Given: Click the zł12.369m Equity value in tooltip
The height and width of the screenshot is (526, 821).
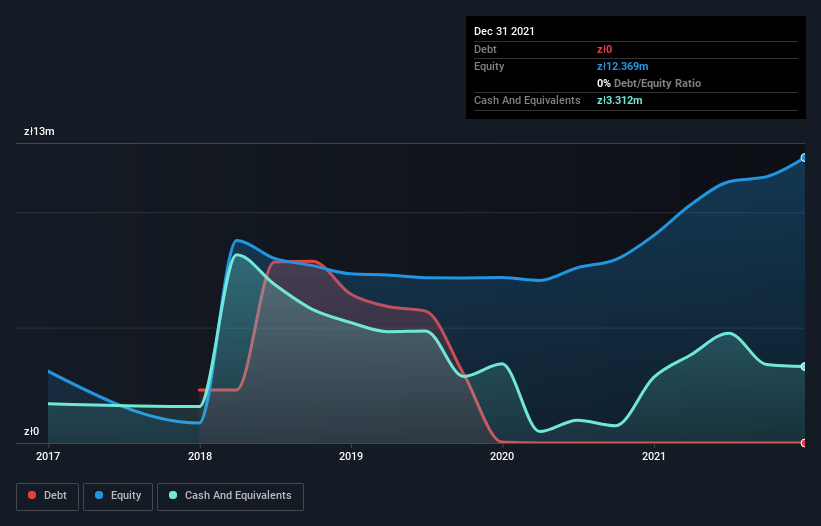Looking at the screenshot, I should 623,66.
